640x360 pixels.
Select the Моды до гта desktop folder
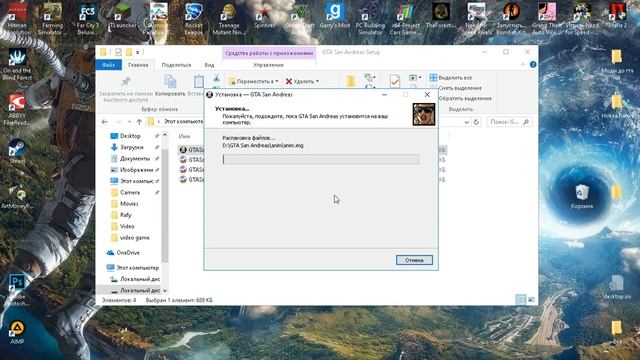[617, 62]
